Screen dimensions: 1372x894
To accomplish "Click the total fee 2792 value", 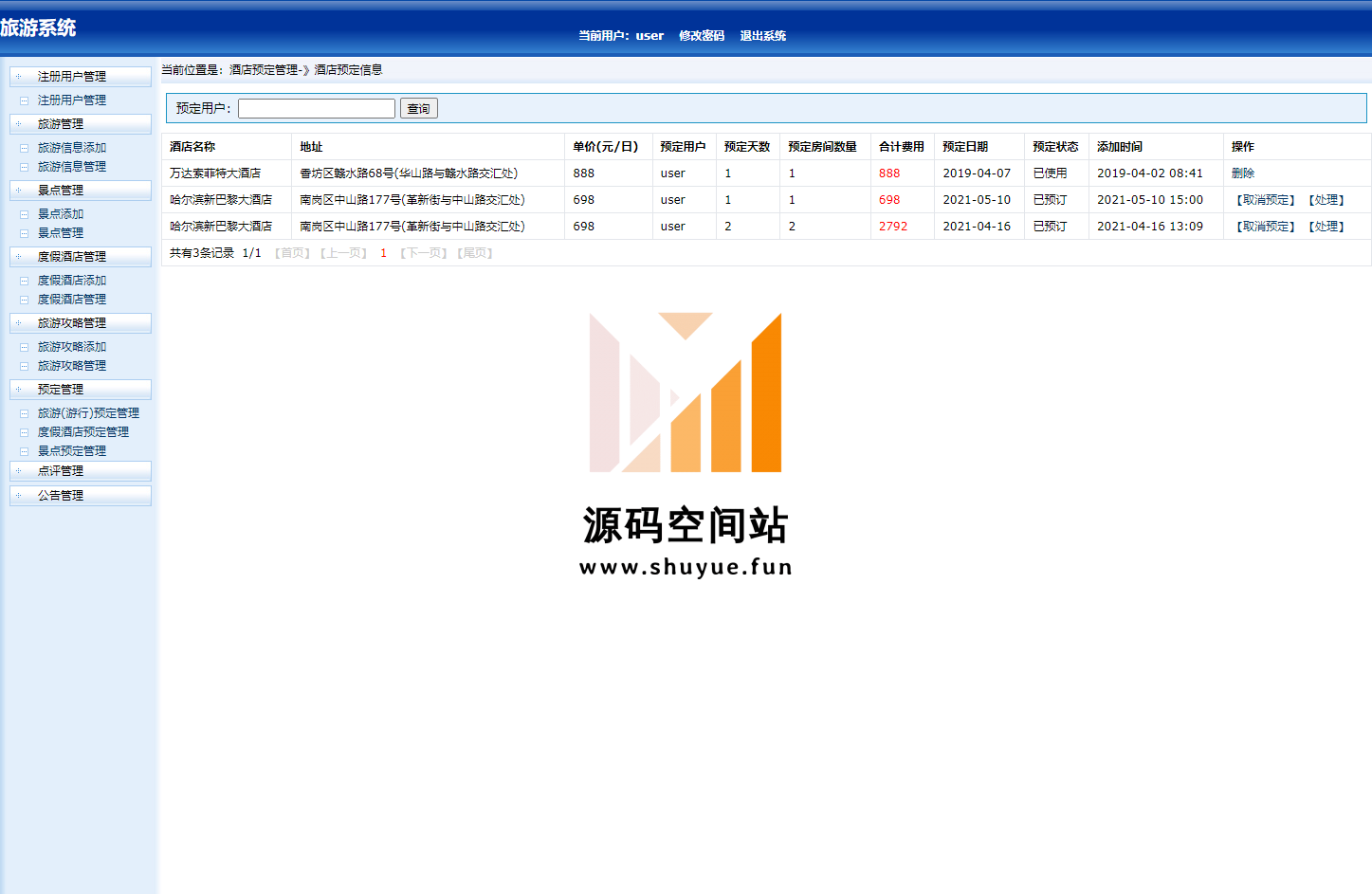I will [893, 227].
